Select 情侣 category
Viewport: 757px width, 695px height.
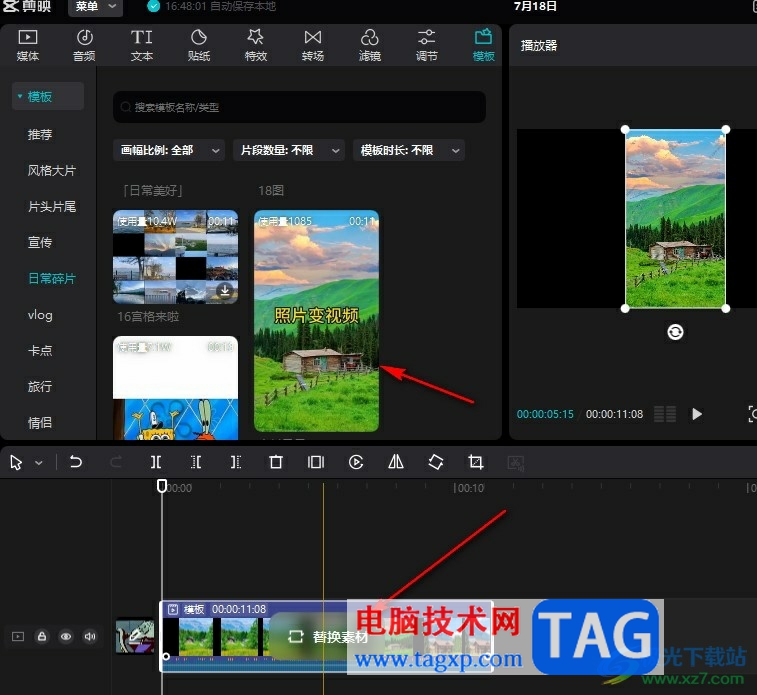40,423
